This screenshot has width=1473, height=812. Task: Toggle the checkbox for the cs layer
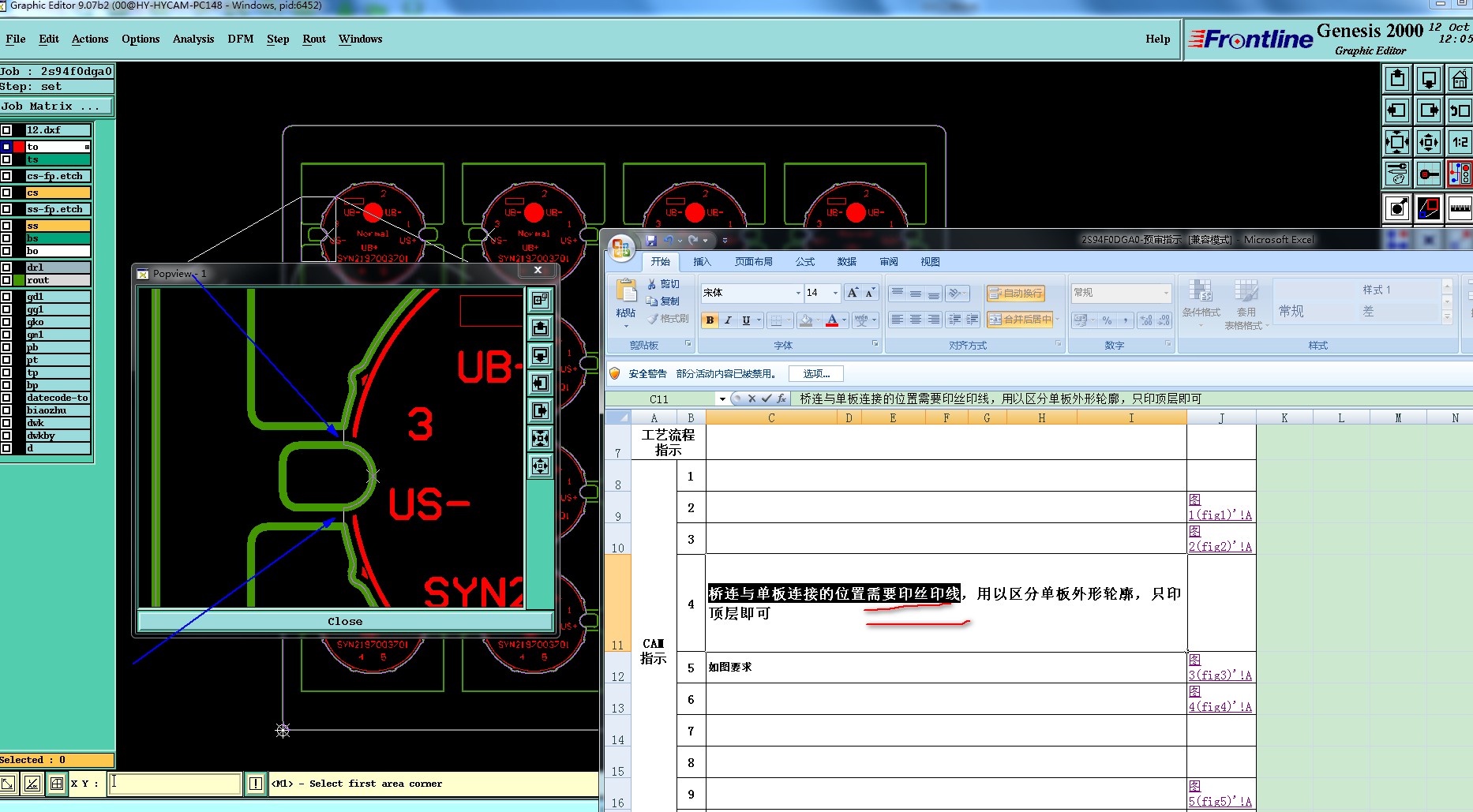(x=6, y=193)
